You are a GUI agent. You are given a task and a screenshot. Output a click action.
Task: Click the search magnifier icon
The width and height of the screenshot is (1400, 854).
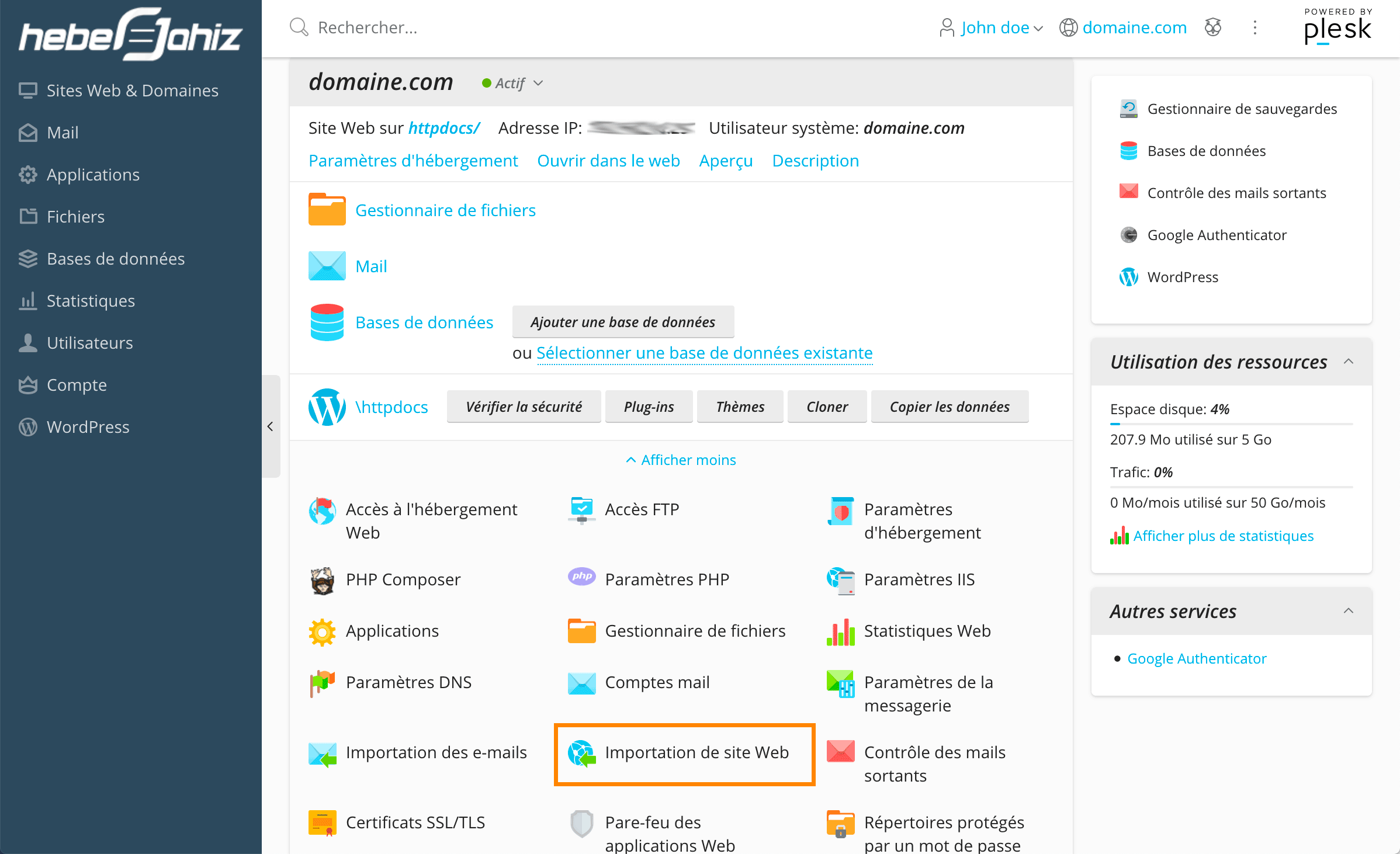click(299, 27)
